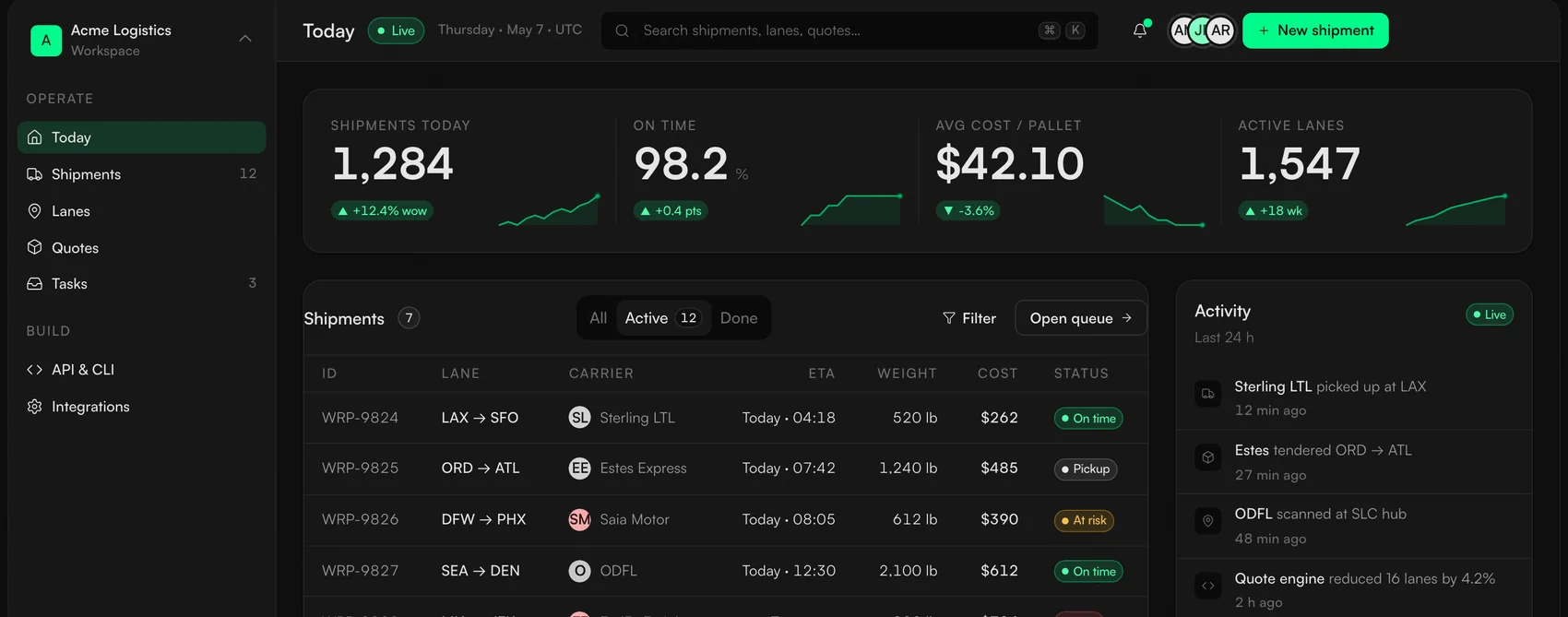This screenshot has width=1568, height=617.
Task: Open shipment WRP-9824
Action: pos(360,418)
